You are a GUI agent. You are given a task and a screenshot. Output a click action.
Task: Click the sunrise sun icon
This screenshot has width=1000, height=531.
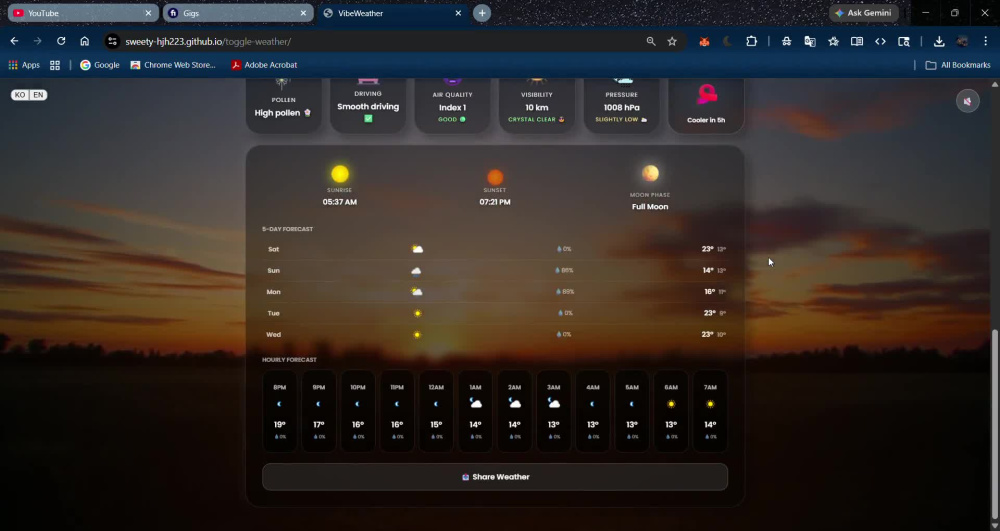coord(340,173)
